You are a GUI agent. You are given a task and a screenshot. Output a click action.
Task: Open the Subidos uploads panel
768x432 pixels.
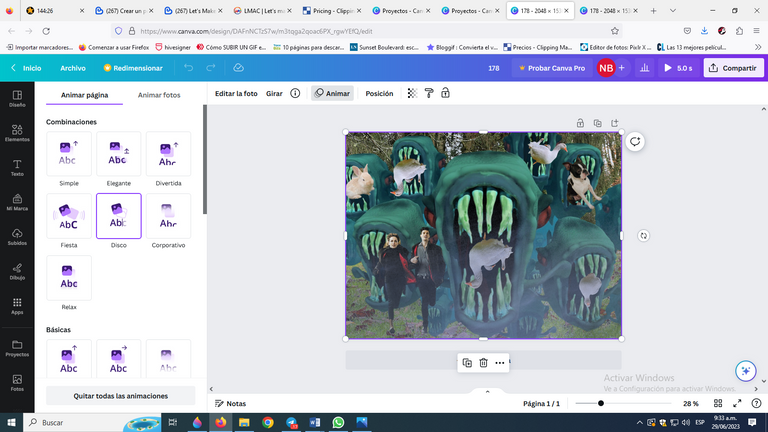pyautogui.click(x=17, y=237)
